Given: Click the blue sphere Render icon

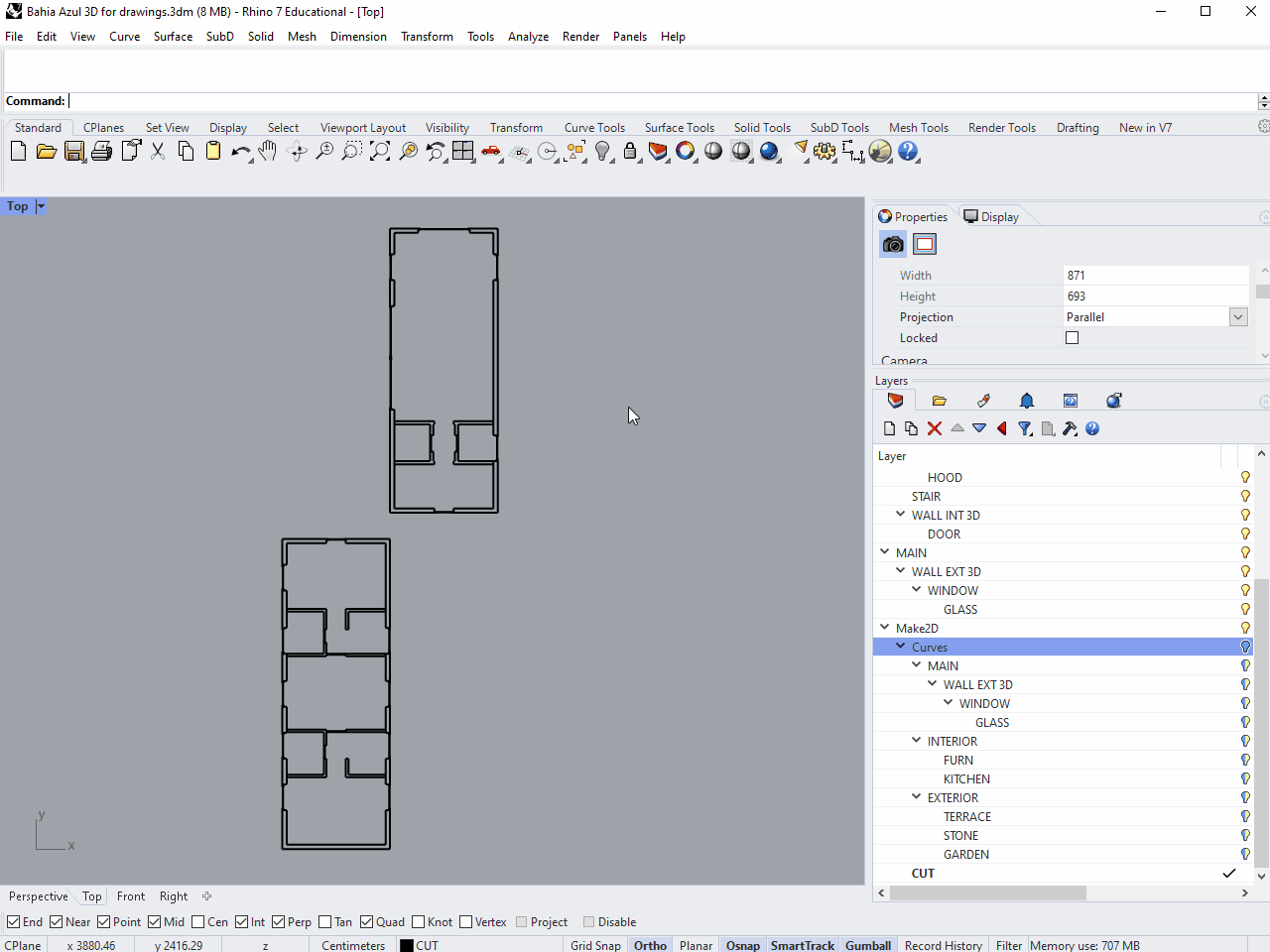Looking at the screenshot, I should point(769,151).
